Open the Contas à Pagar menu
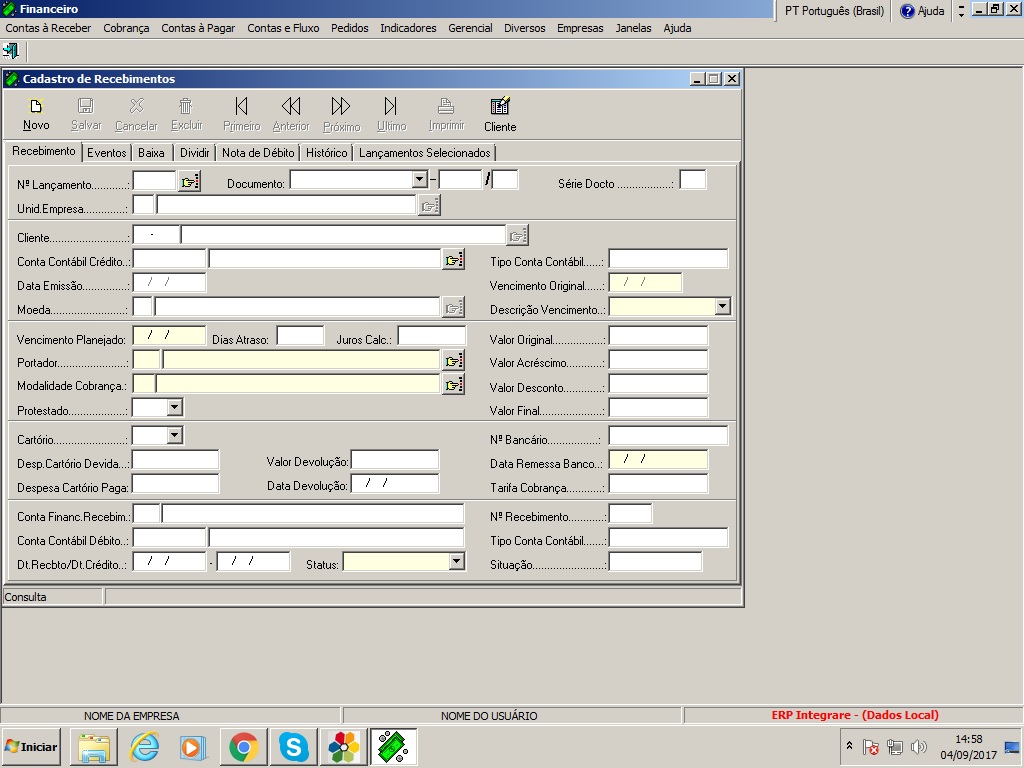The width and height of the screenshot is (1024, 768). [x=198, y=28]
